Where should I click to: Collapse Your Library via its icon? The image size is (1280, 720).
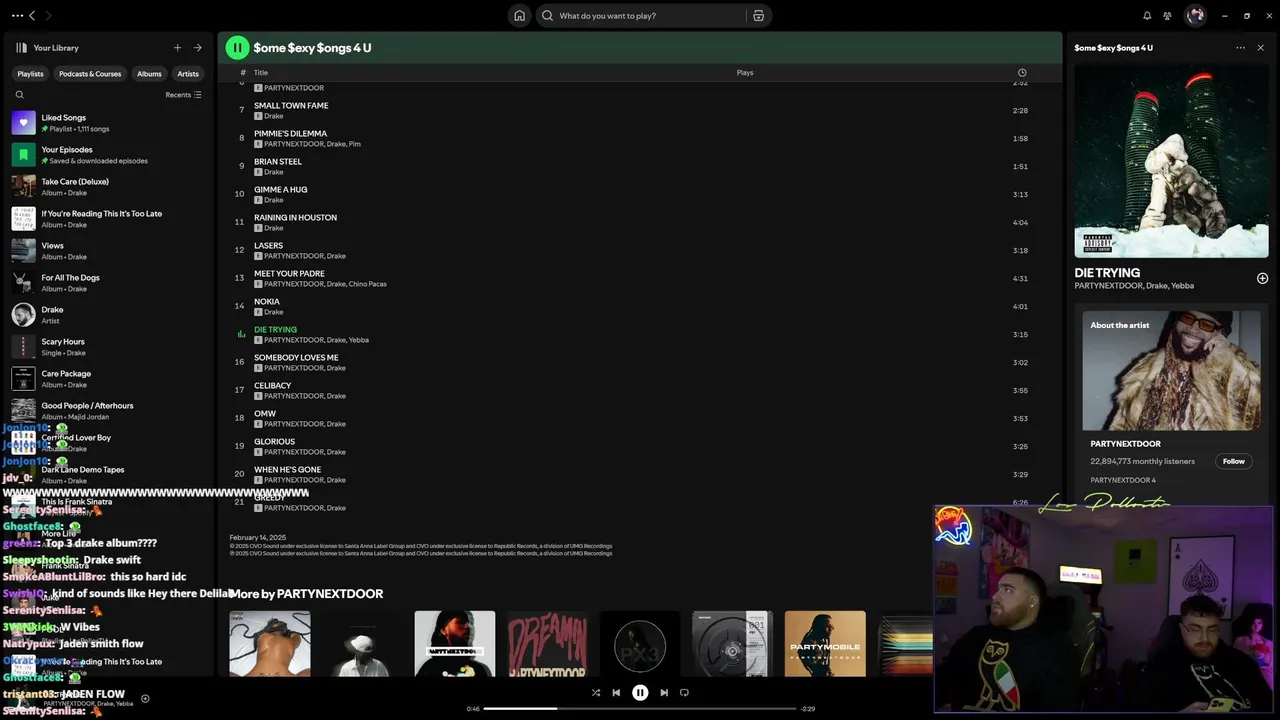click(21, 48)
